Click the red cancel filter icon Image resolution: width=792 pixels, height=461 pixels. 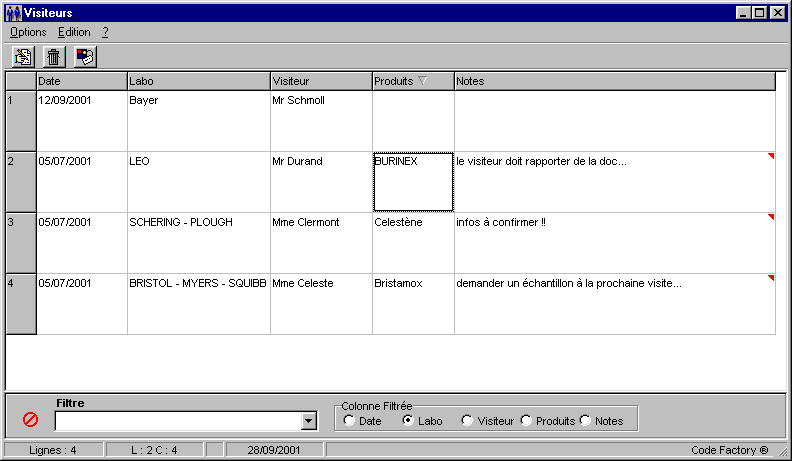(30, 419)
